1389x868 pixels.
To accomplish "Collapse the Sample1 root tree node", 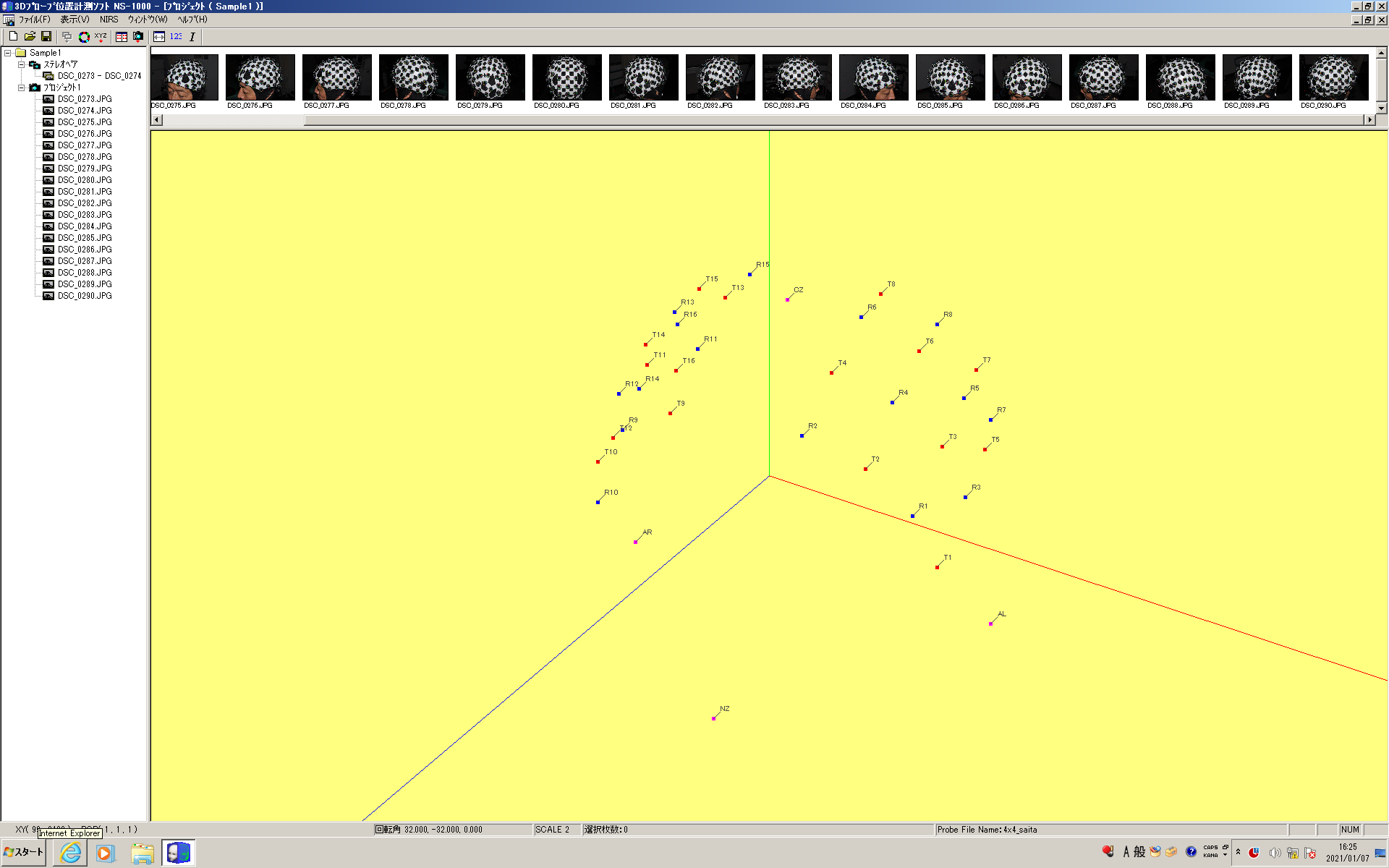I will tap(8, 53).
